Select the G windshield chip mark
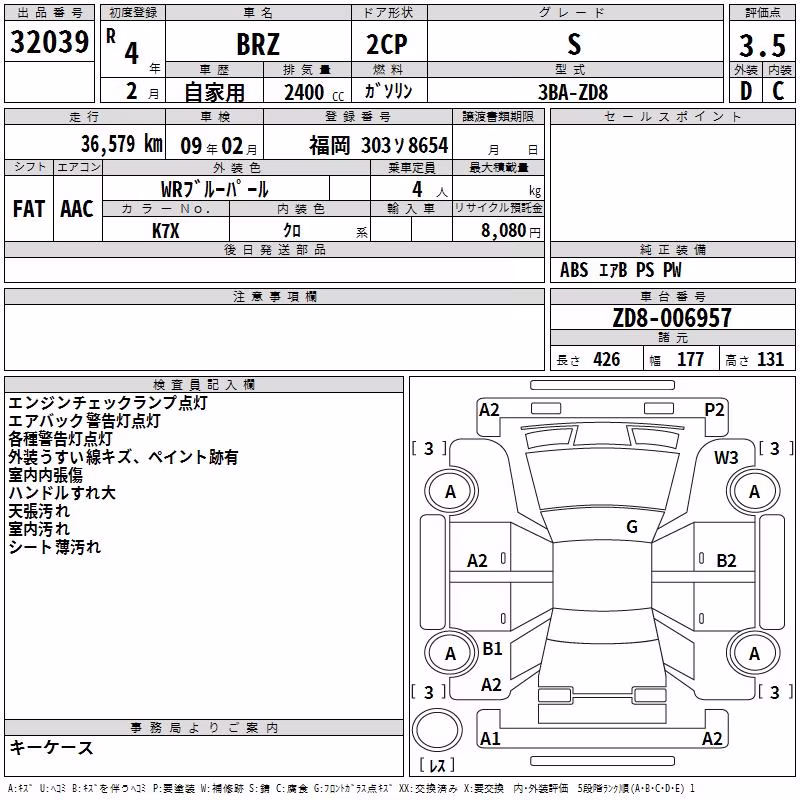 pos(632,526)
